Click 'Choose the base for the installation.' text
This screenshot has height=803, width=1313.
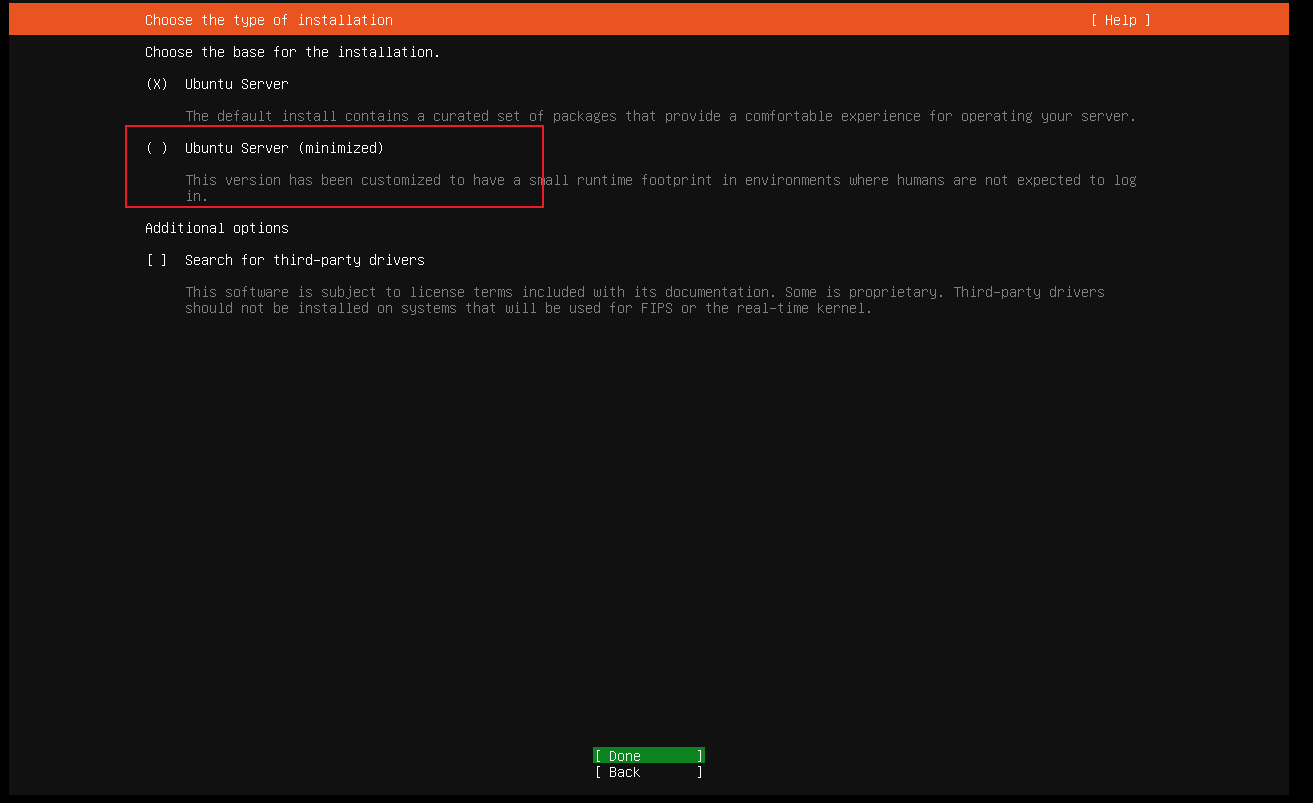pos(293,52)
